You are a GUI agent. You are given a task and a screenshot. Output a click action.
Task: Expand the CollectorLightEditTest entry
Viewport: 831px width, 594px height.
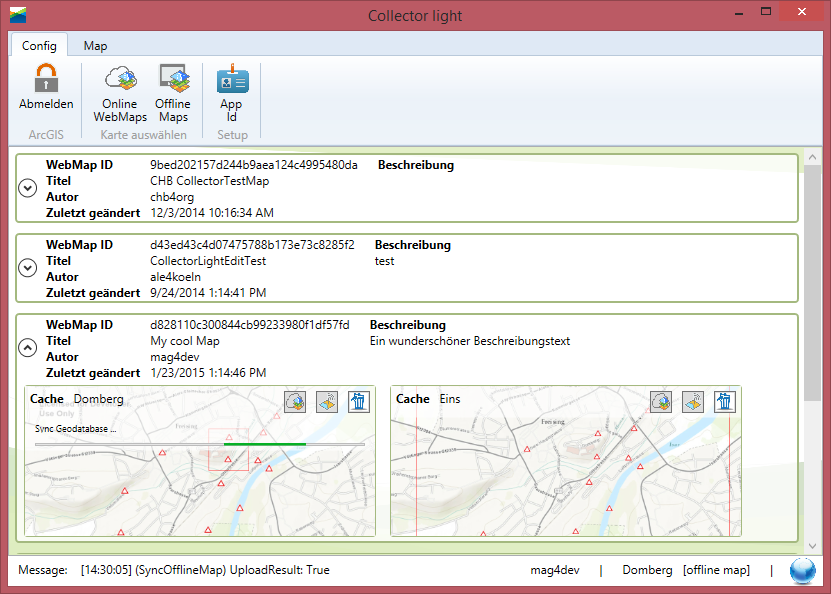[28, 268]
